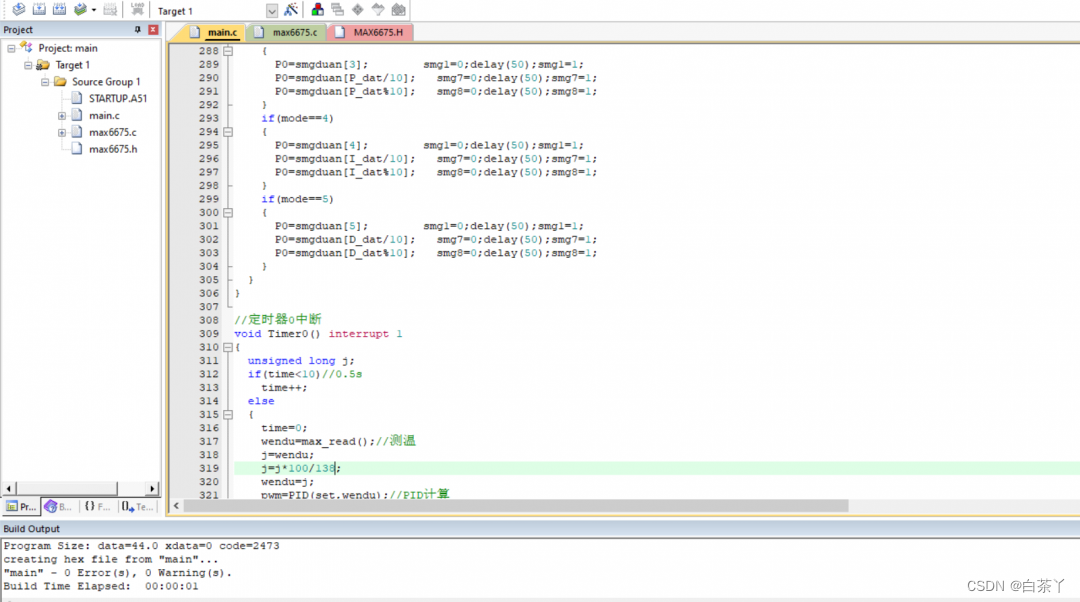Click the Batch Build toolbar icon
Image resolution: width=1080 pixels, height=602 pixels.
(x=80, y=10)
